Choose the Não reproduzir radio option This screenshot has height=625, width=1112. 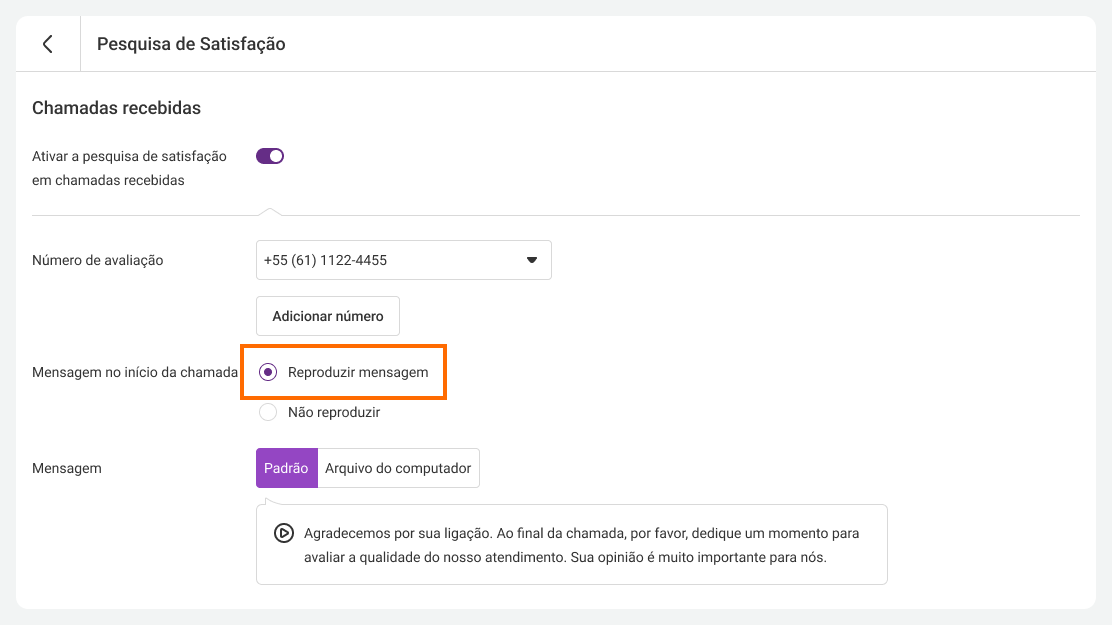268,412
